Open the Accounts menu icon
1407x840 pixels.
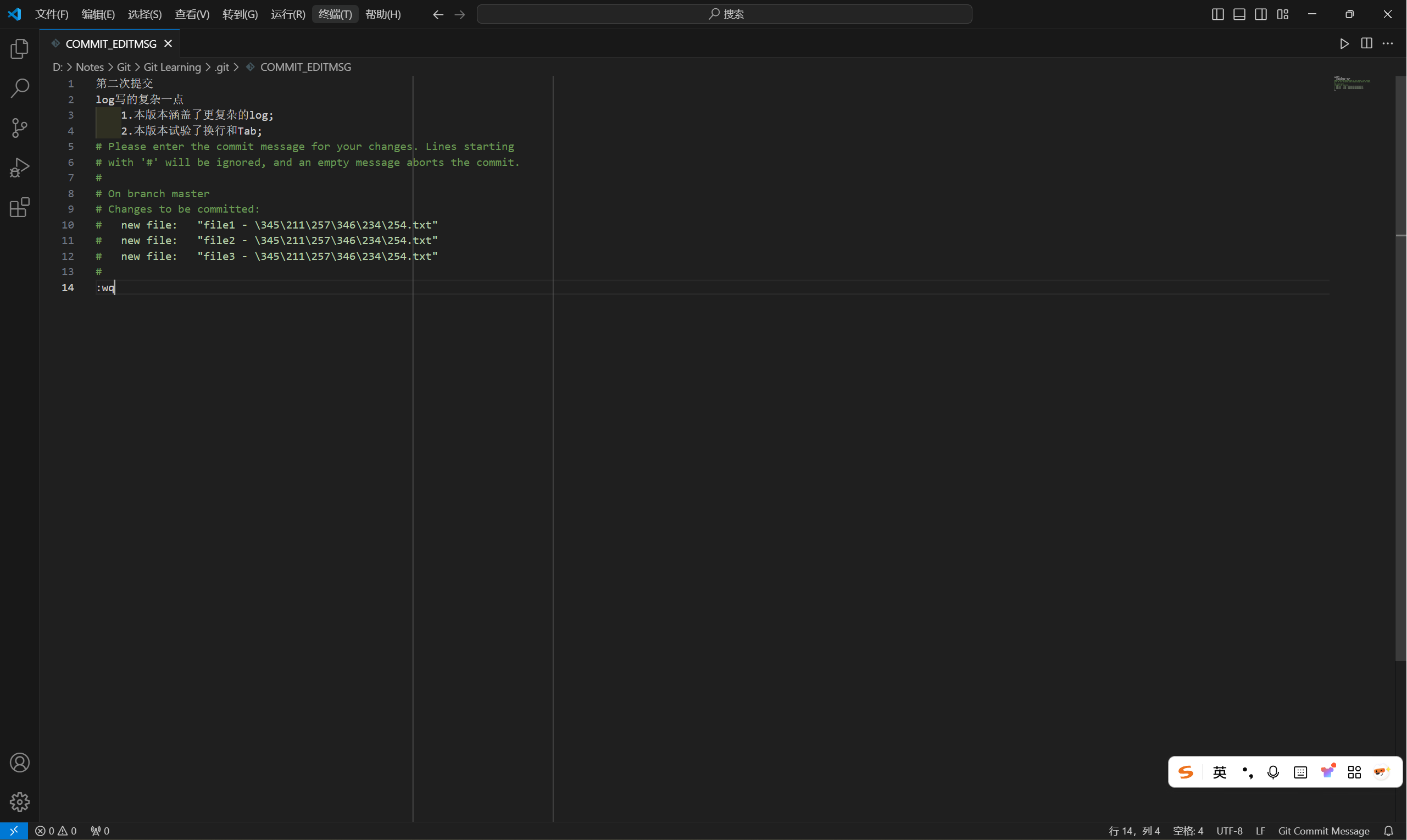click(x=20, y=763)
